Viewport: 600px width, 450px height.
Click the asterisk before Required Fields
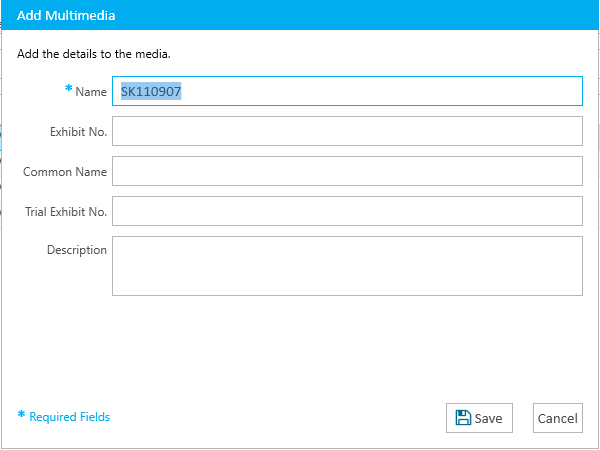pyautogui.click(x=21, y=414)
